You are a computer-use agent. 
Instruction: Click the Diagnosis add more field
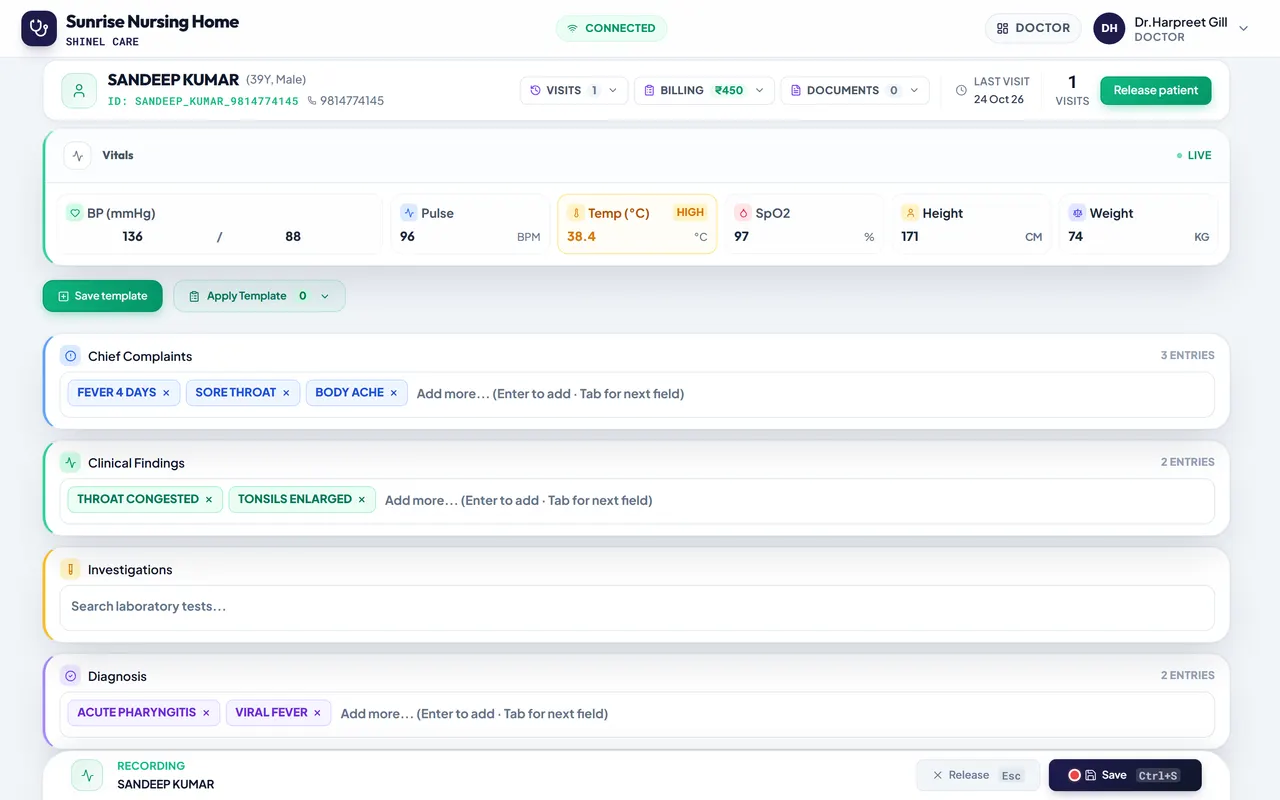[x=770, y=714]
